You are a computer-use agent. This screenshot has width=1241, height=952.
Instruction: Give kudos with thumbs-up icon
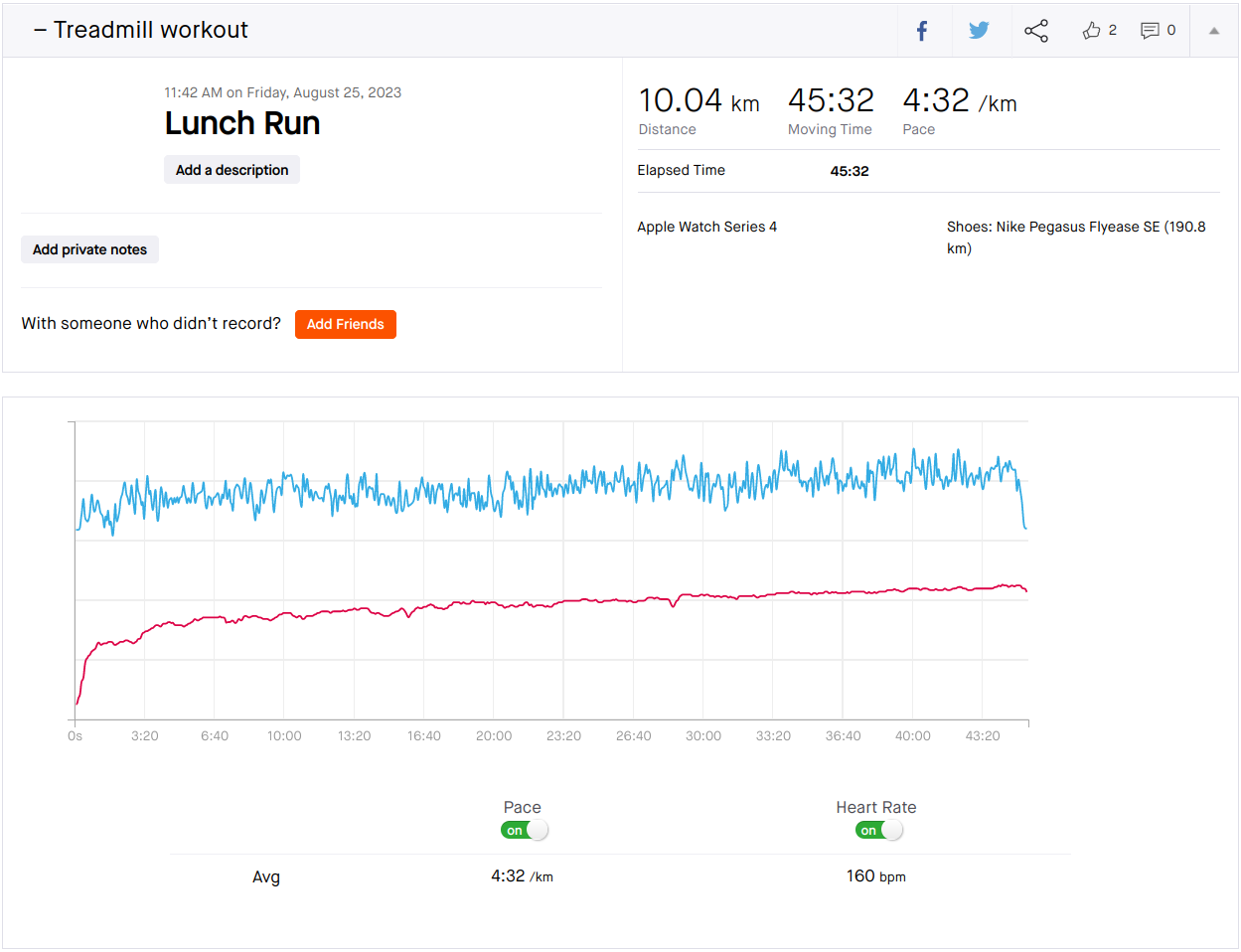[1092, 31]
